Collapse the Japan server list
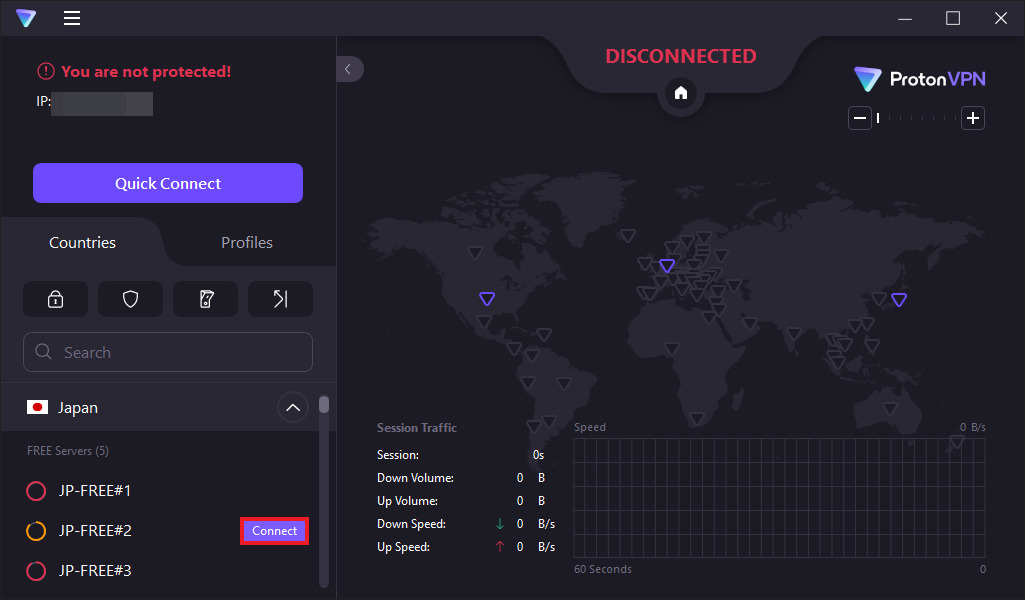Image resolution: width=1025 pixels, height=600 pixels. click(293, 408)
